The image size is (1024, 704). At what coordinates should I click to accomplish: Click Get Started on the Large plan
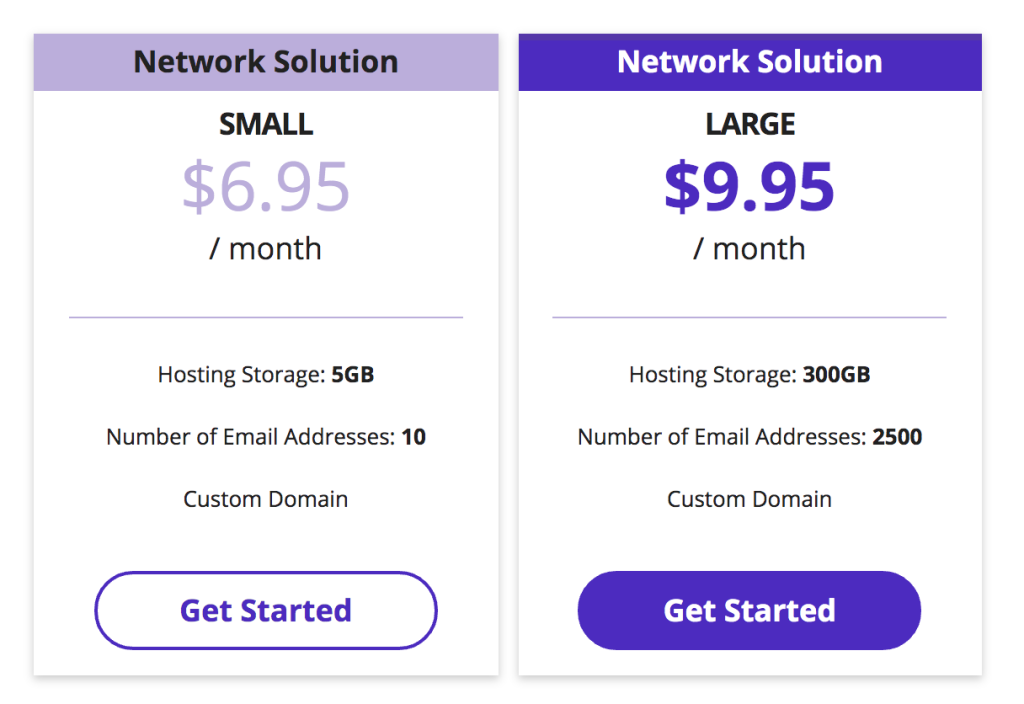(749, 610)
